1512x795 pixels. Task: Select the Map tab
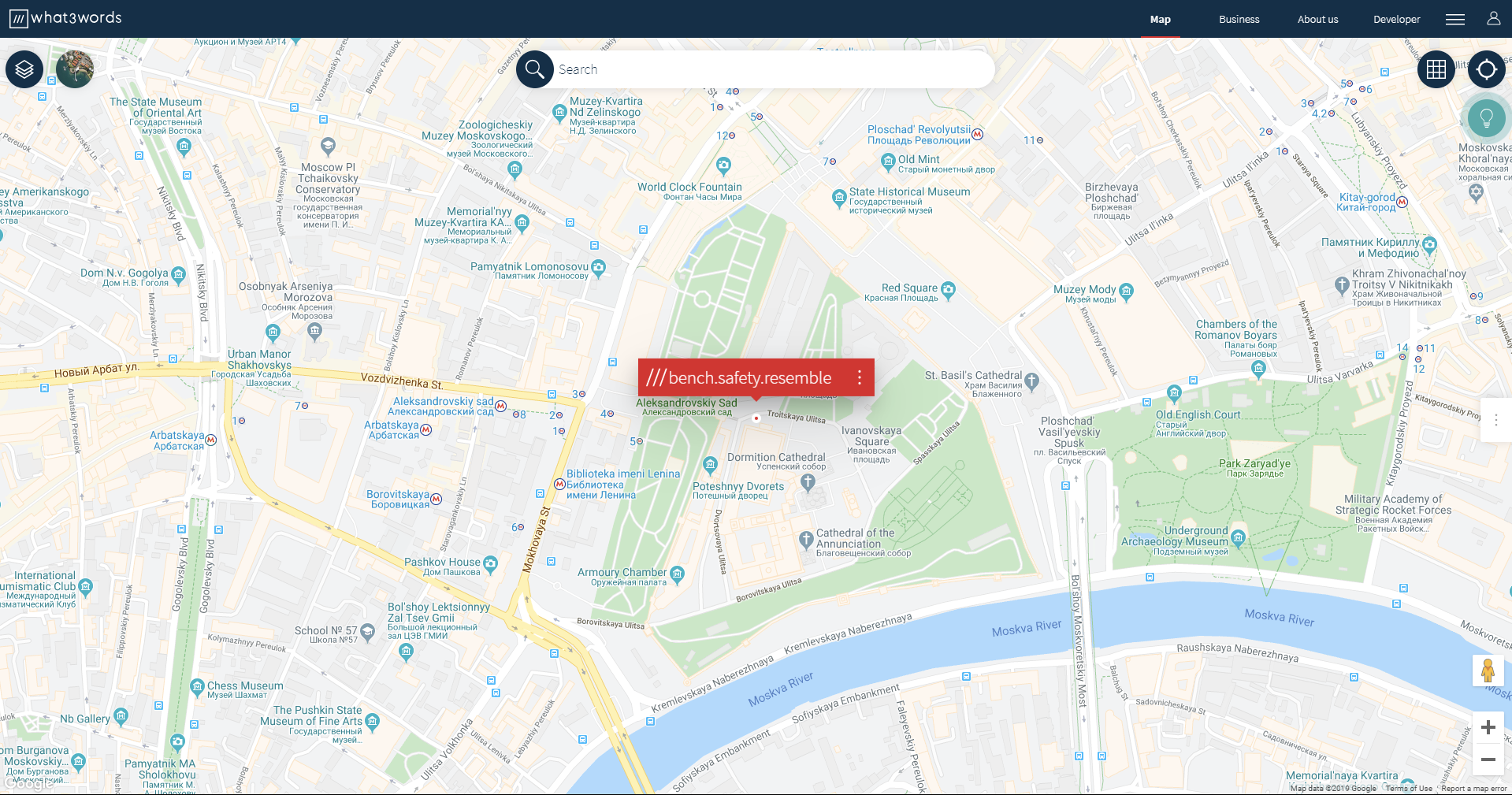coord(1160,20)
